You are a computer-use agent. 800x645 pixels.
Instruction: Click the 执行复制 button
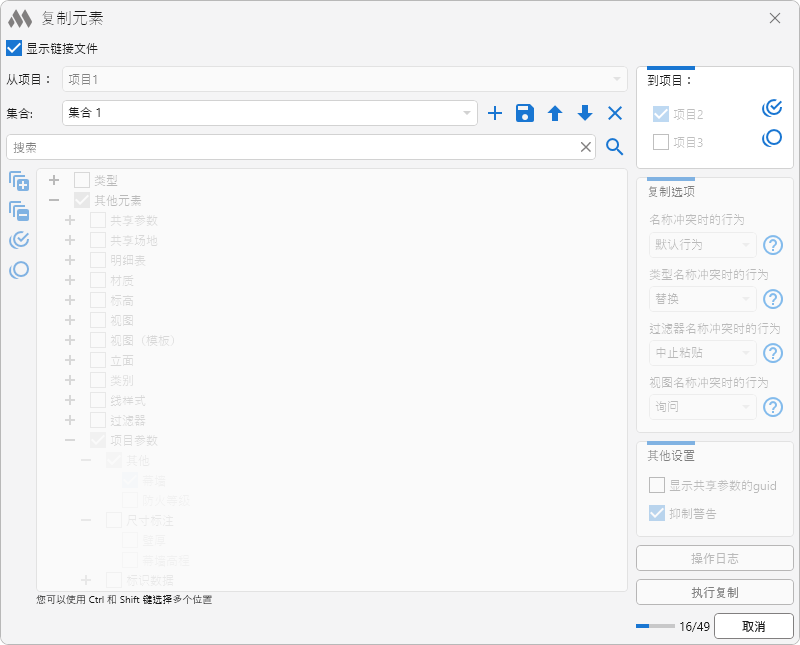(715, 592)
